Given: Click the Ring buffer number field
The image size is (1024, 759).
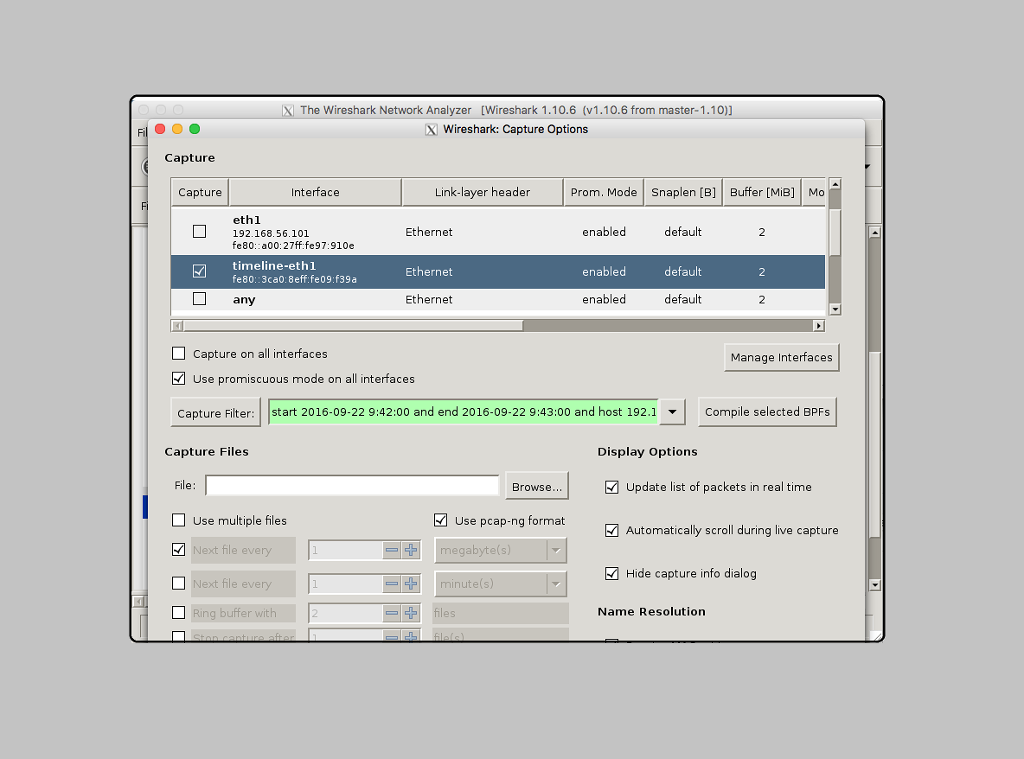Looking at the screenshot, I should point(345,613).
